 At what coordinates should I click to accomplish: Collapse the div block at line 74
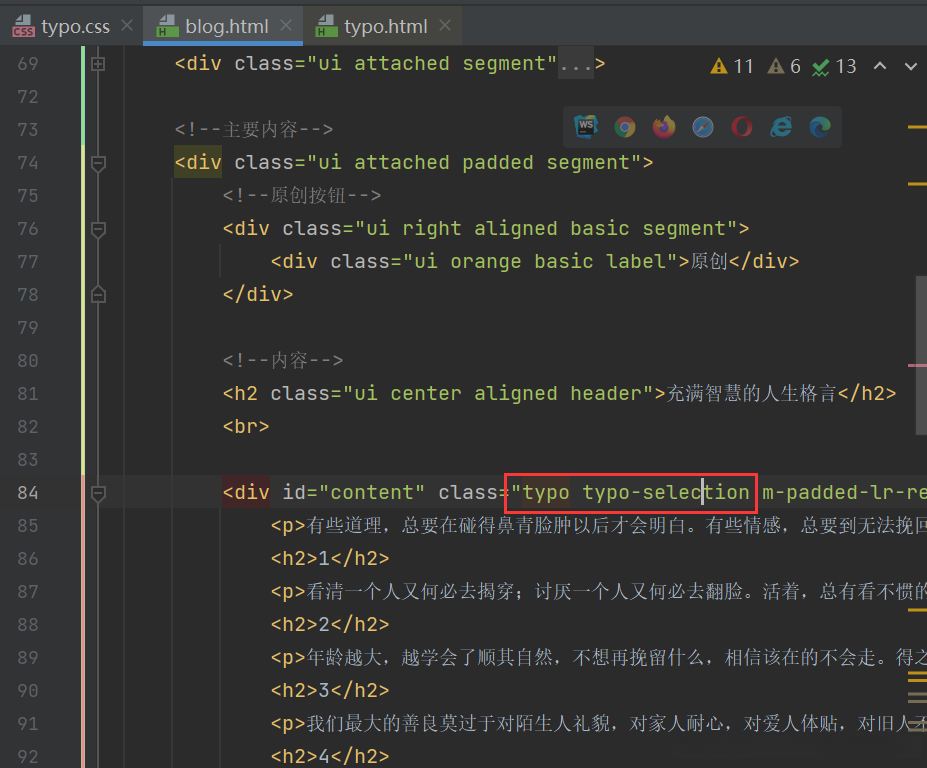pyautogui.click(x=98, y=163)
